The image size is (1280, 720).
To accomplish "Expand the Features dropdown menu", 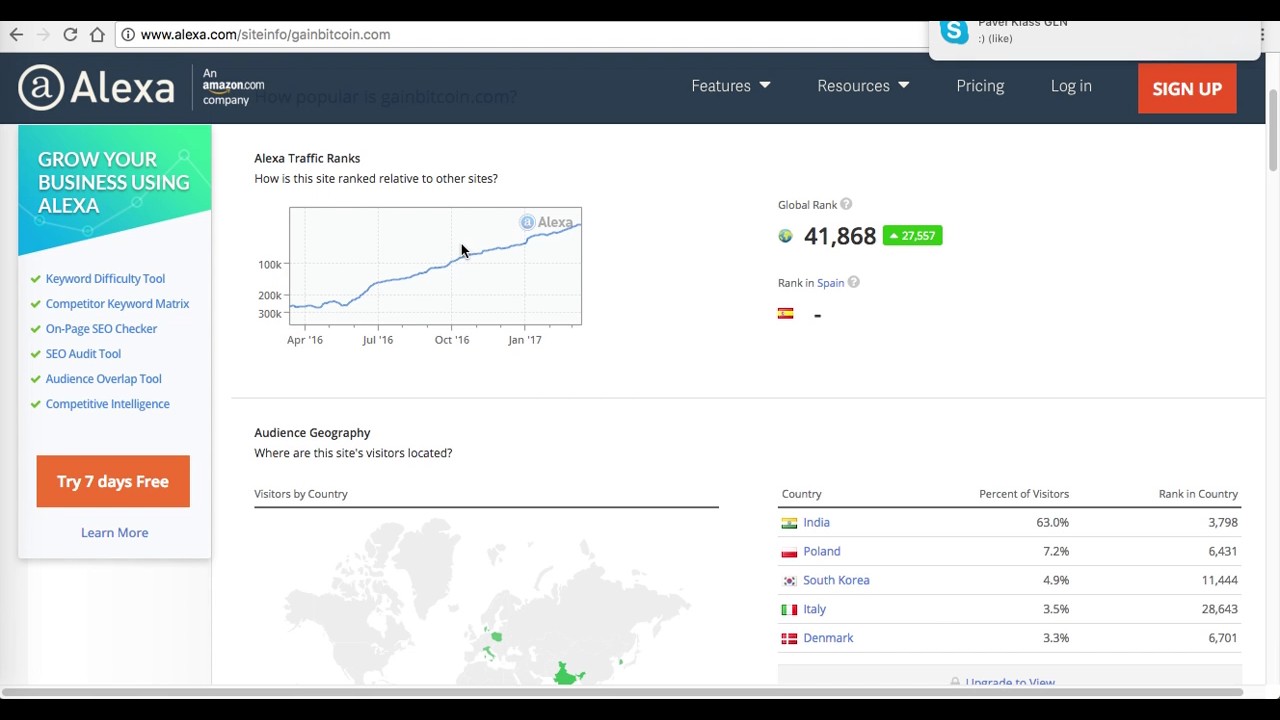I will (730, 86).
